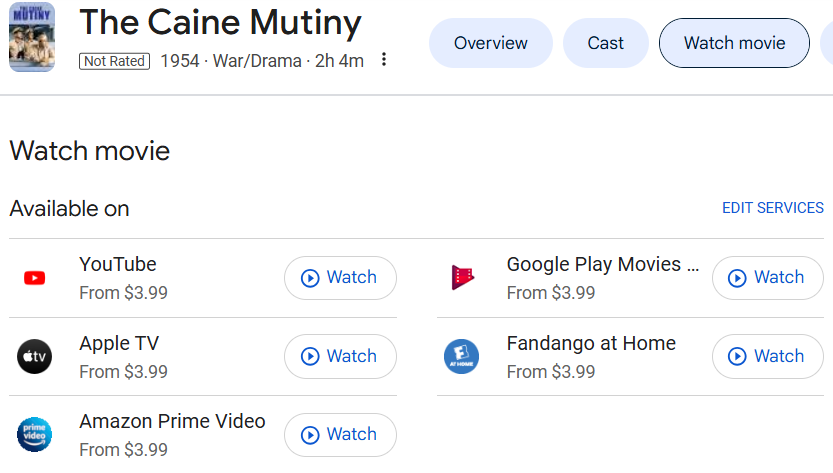Open the Cast tab
833x473 pixels.
pos(605,43)
